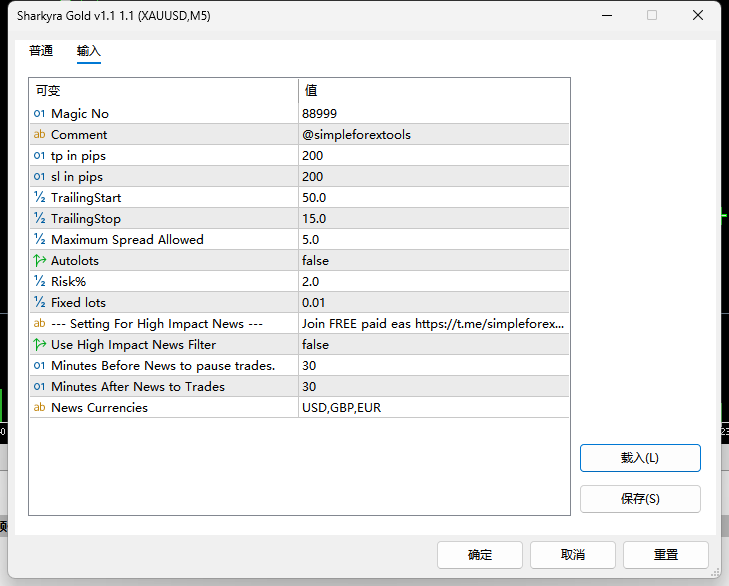Image resolution: width=729 pixels, height=586 pixels.
Task: Click the 保存(S) save button
Action: pyautogui.click(x=640, y=499)
